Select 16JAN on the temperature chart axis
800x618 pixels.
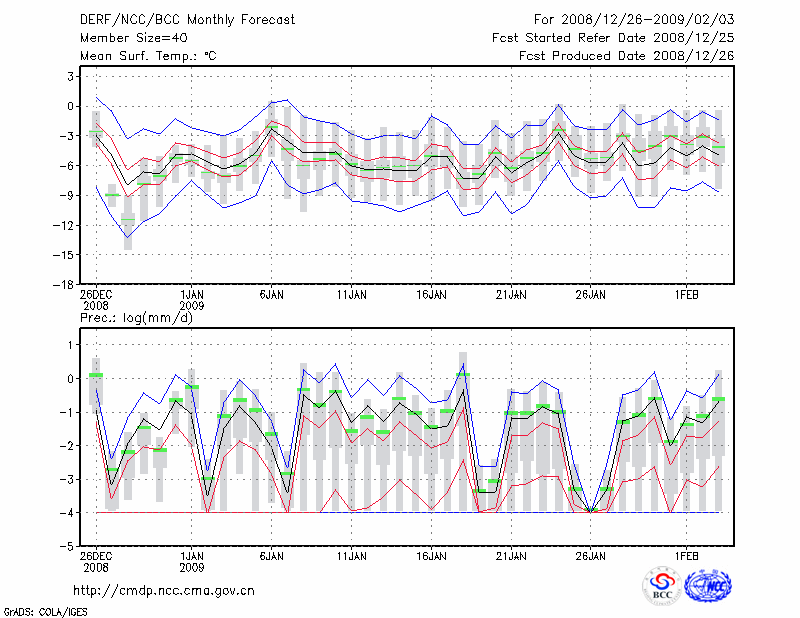click(x=431, y=295)
